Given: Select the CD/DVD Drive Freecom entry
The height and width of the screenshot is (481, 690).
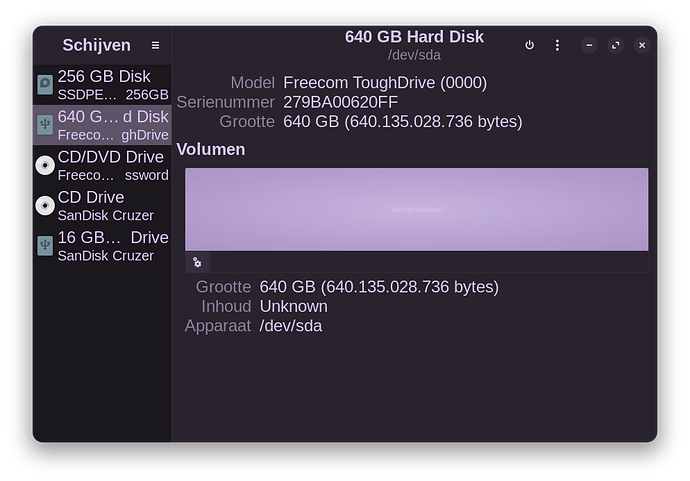Looking at the screenshot, I should point(112,166).
